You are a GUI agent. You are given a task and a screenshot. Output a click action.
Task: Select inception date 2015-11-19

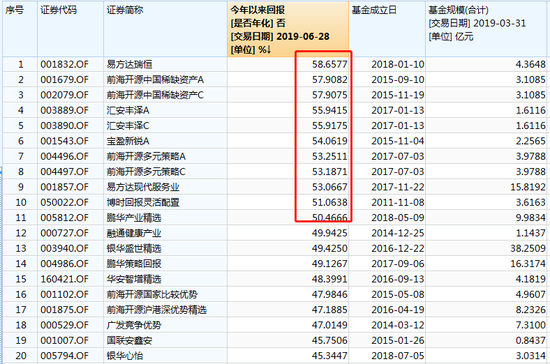[x=398, y=95]
